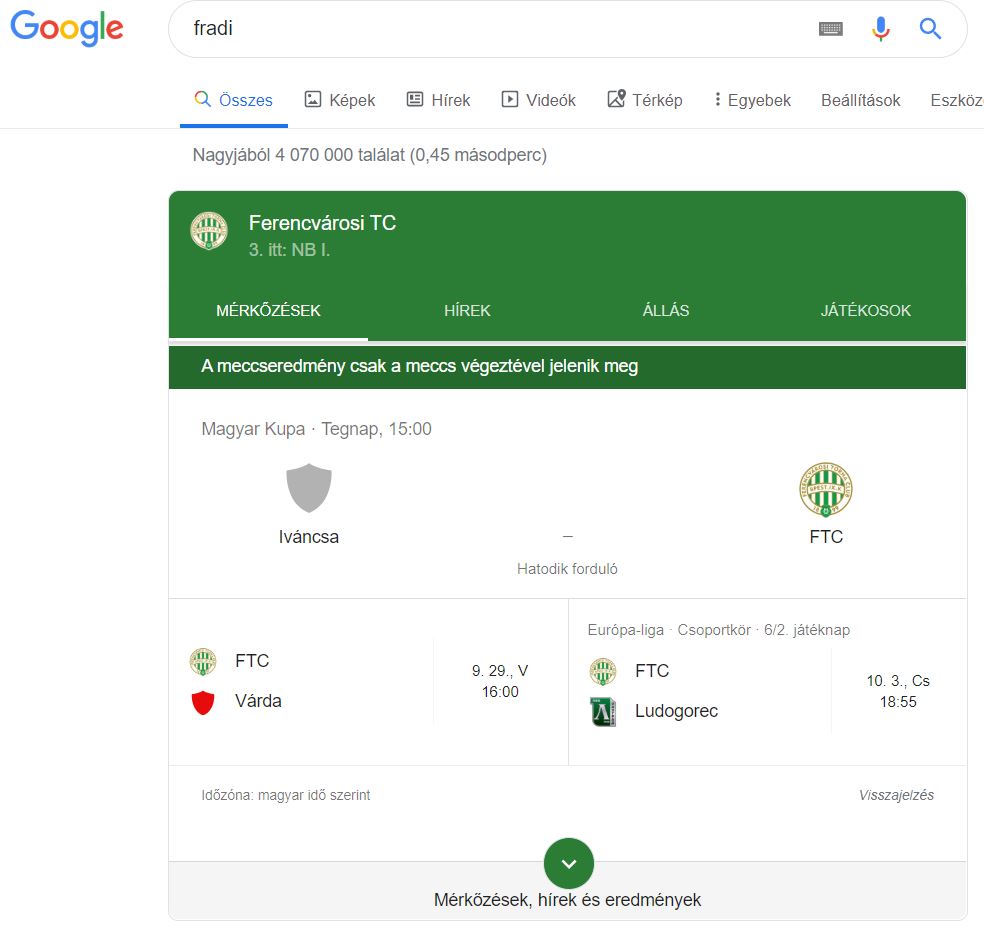
Task: Click the '10. 3., Cs 18:55' date
Action: [898, 692]
